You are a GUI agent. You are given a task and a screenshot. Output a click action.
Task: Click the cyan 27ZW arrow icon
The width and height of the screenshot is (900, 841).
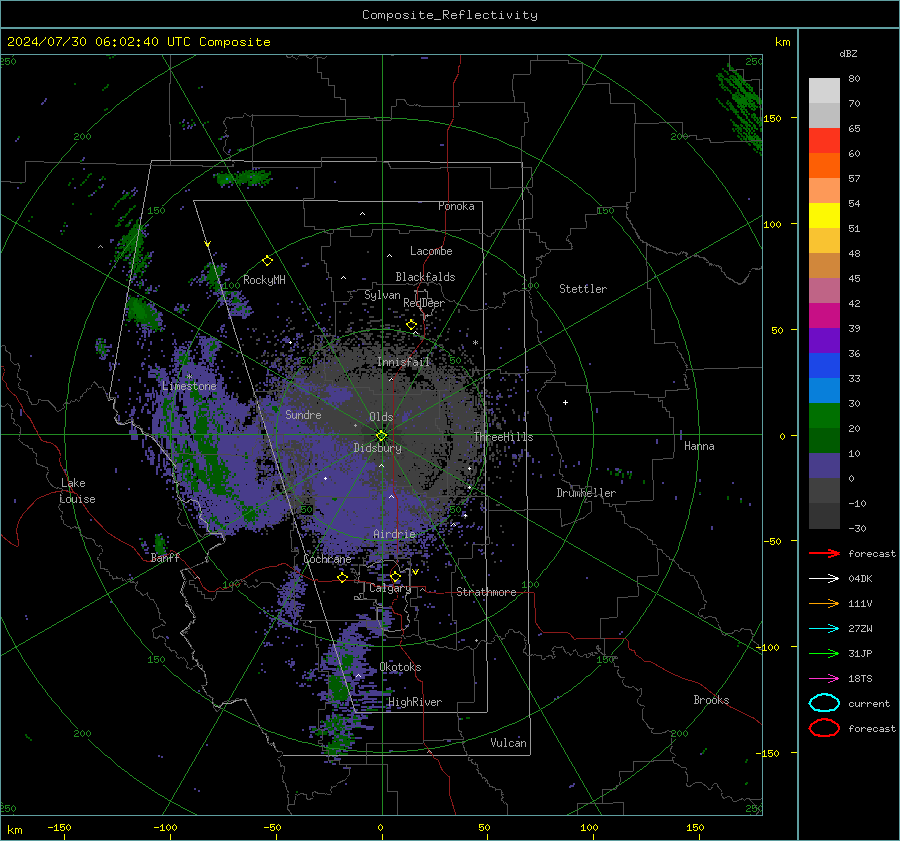coord(824,629)
